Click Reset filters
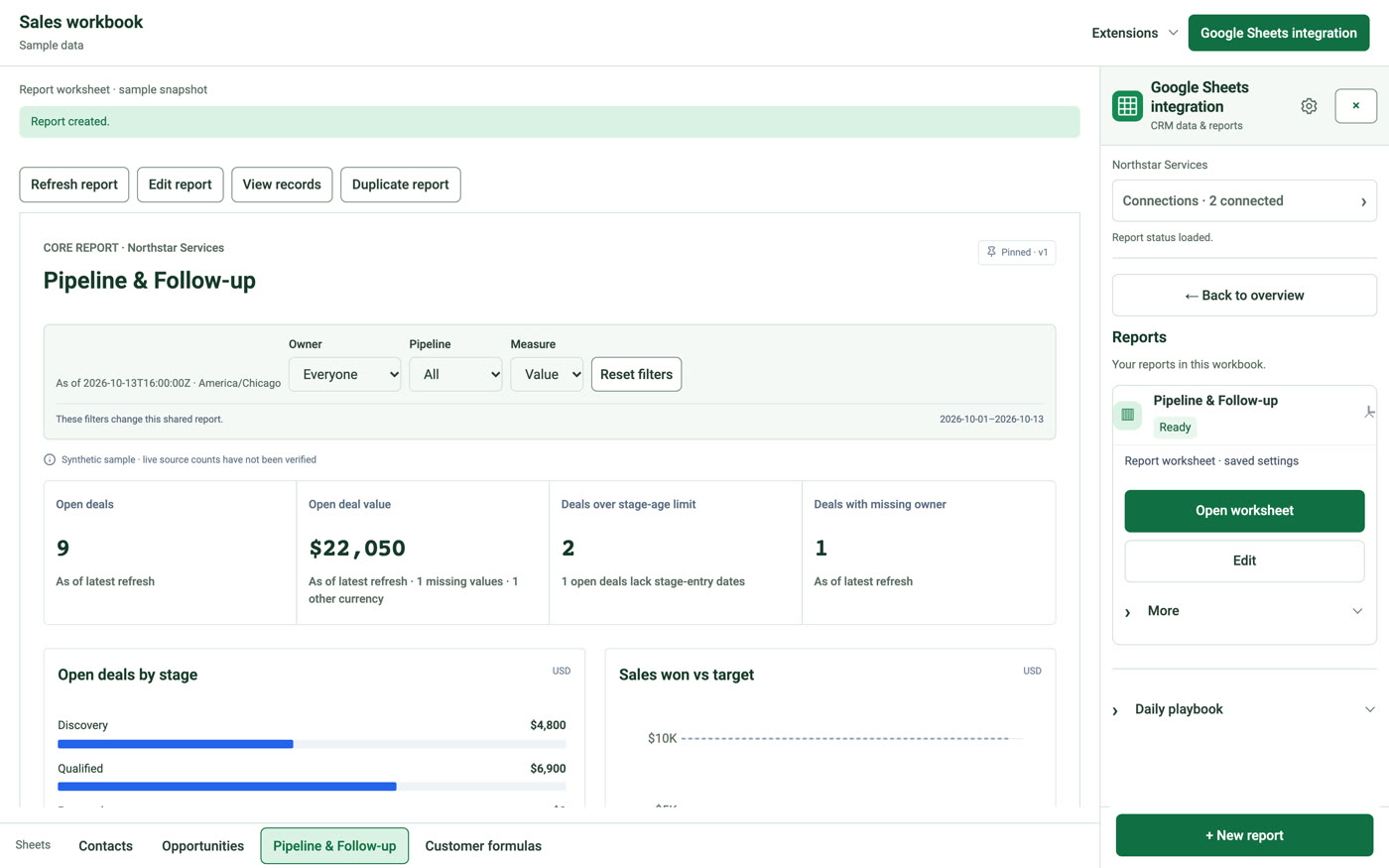Screen dimensions: 1389x868 coord(636,374)
